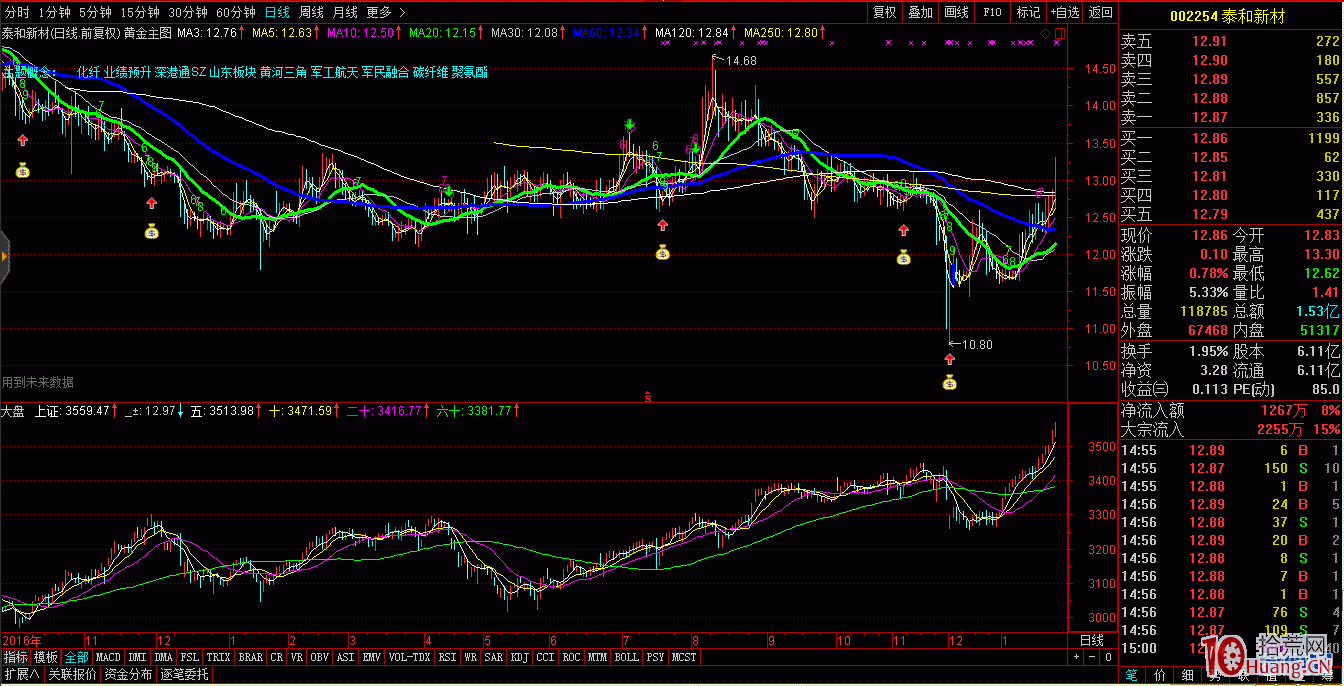Expand the 扩展 panel at the bottom
1344x686 pixels.
point(21,674)
